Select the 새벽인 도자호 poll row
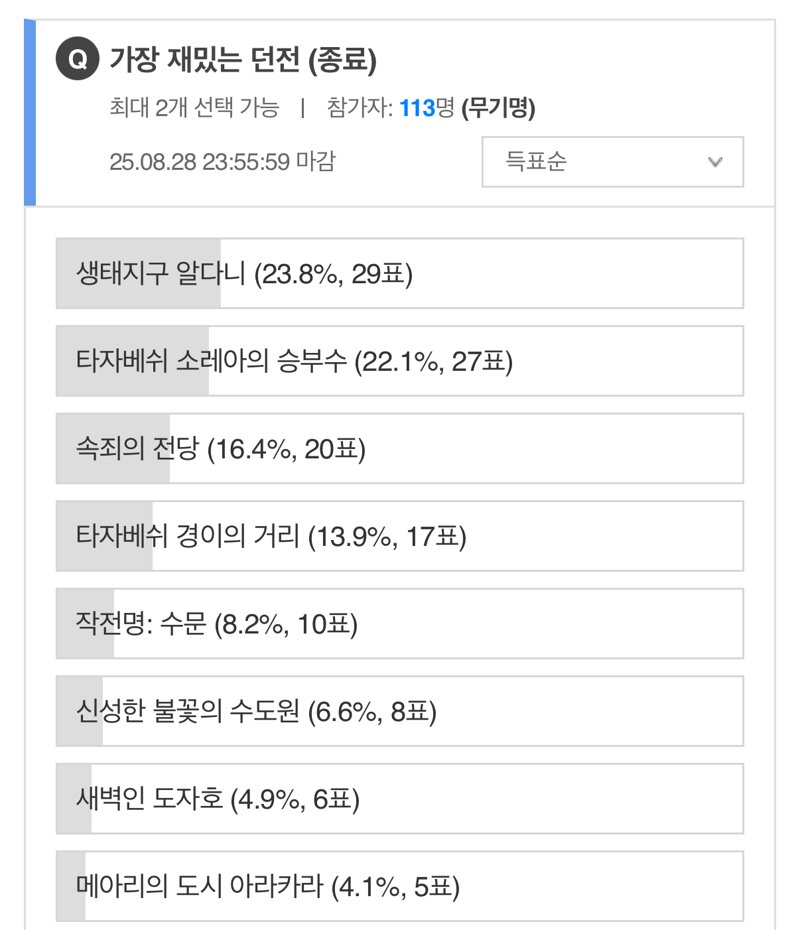 pos(400,799)
